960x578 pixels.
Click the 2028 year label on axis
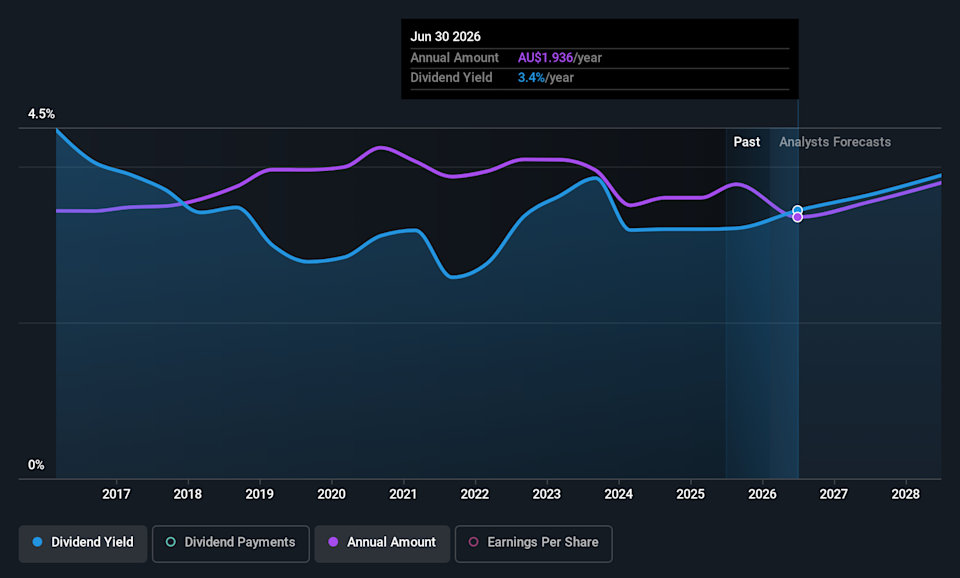point(905,494)
